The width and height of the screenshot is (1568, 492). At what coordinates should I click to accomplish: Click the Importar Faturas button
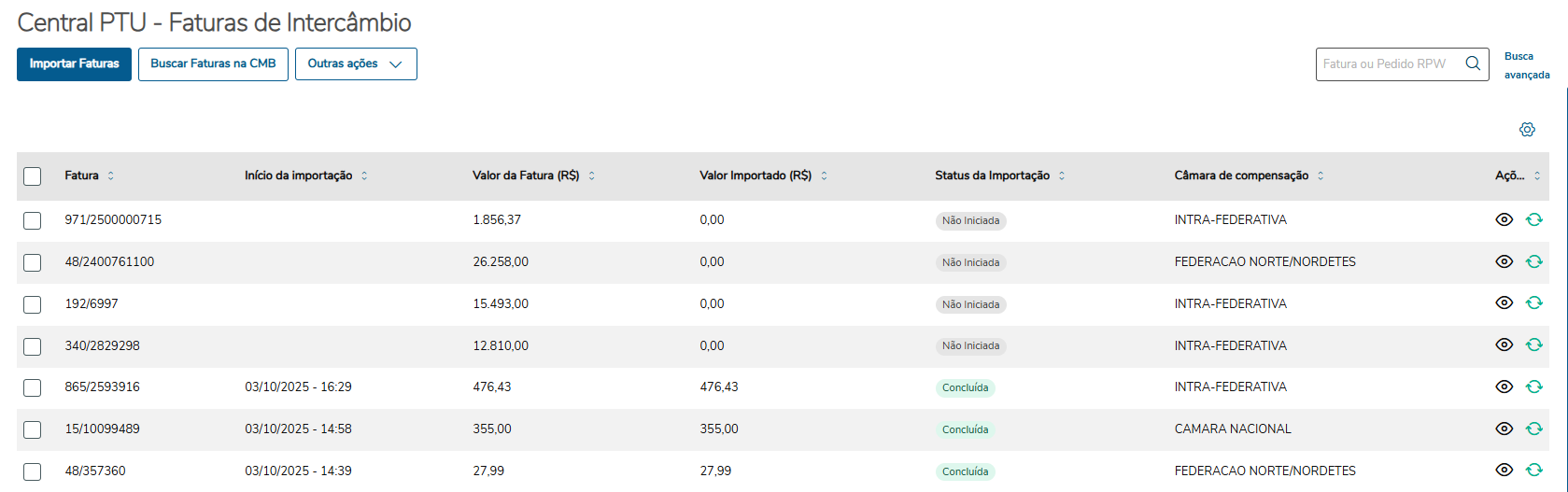point(74,64)
